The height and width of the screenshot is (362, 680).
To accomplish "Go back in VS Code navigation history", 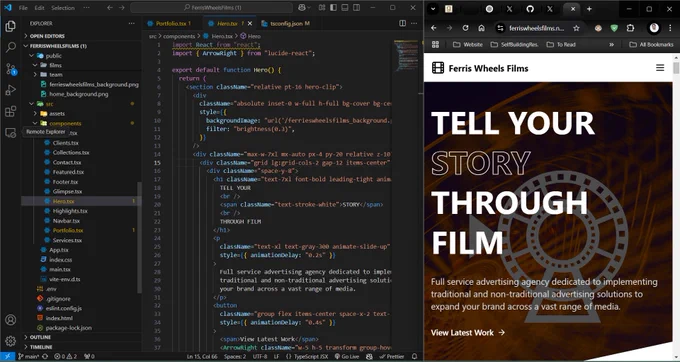I will click(x=110, y=8).
